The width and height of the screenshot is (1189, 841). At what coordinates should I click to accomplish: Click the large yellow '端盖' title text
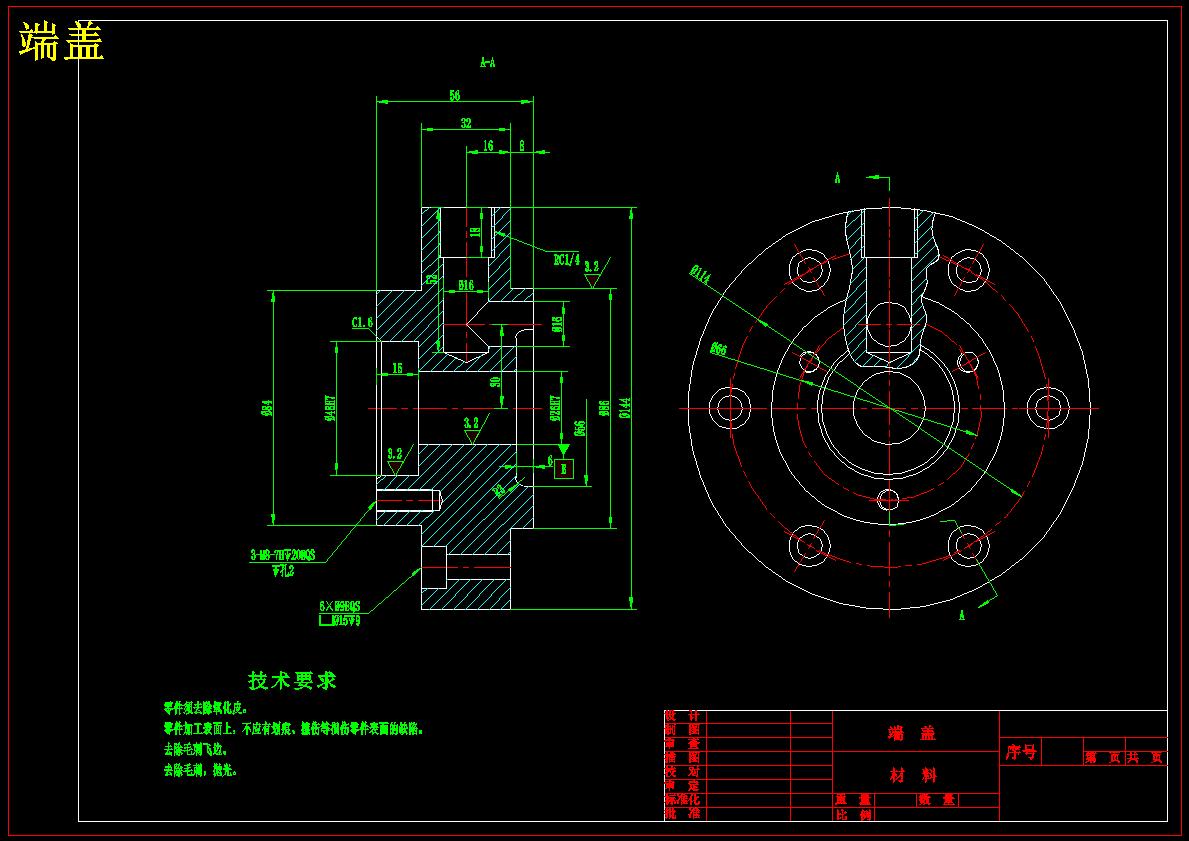pos(61,42)
